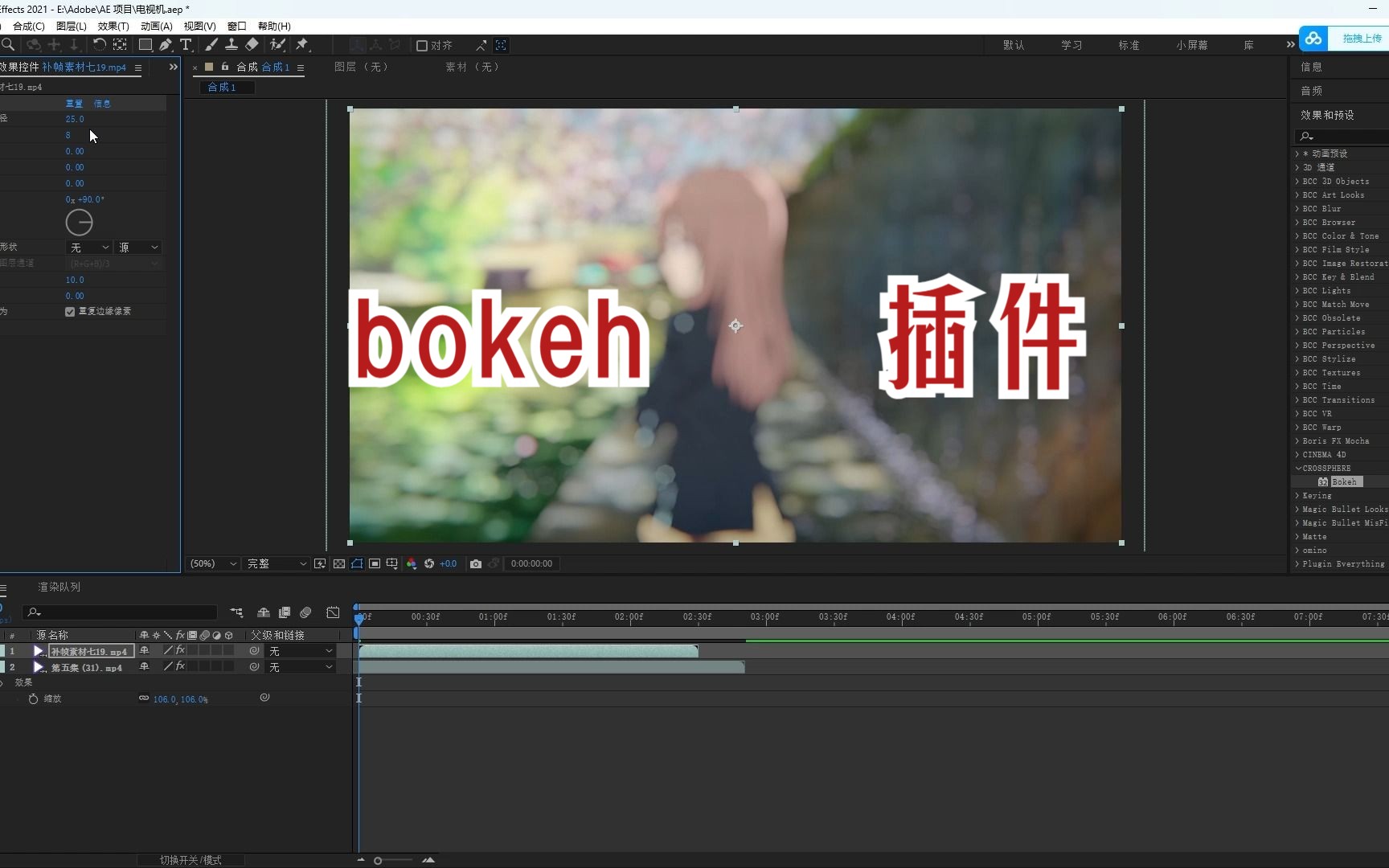The image size is (1389, 868).
Task: Select the Type text tool
Action: click(186, 45)
